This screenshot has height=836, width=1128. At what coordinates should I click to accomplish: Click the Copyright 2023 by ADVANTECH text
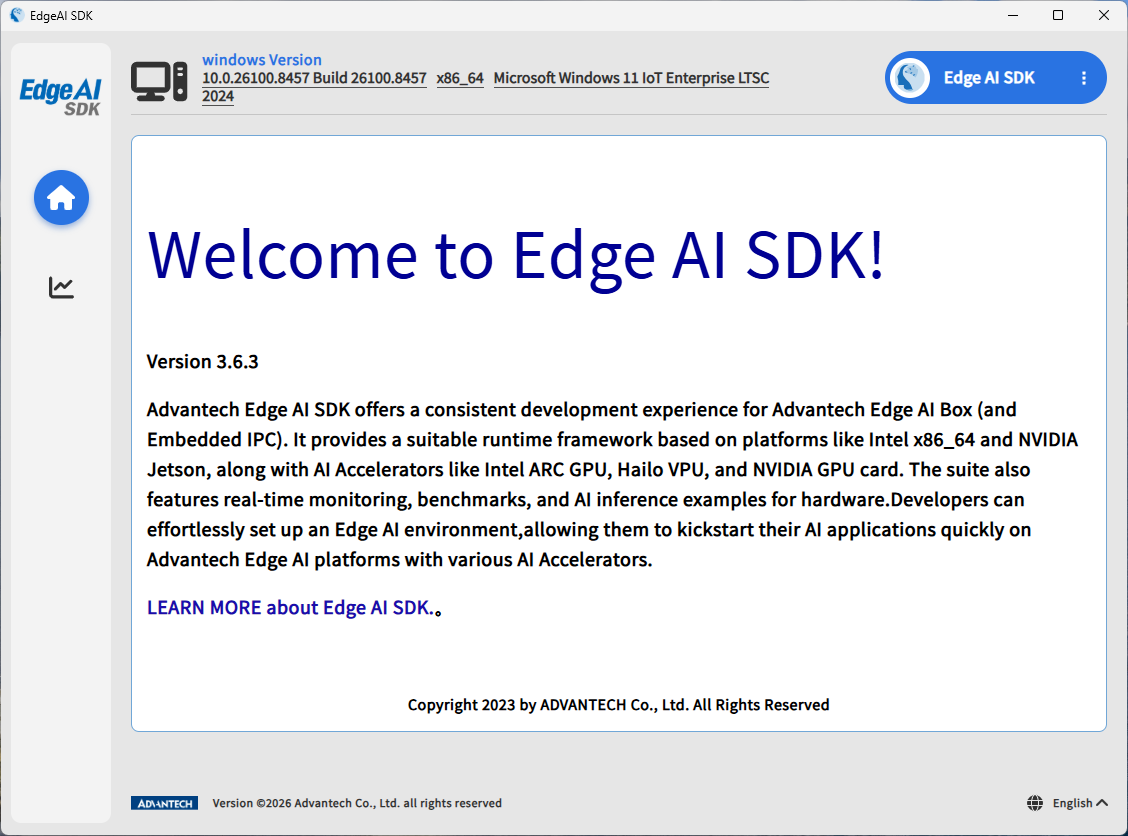click(619, 705)
